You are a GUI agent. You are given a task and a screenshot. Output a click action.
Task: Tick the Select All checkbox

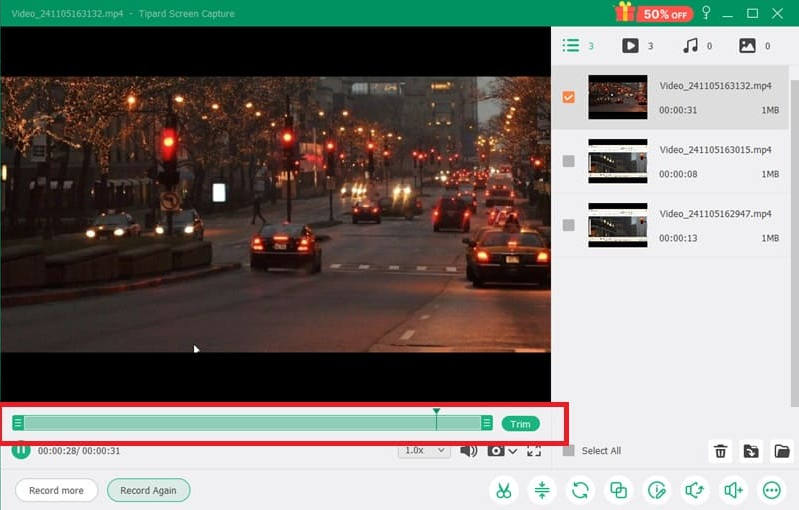pyautogui.click(x=569, y=450)
